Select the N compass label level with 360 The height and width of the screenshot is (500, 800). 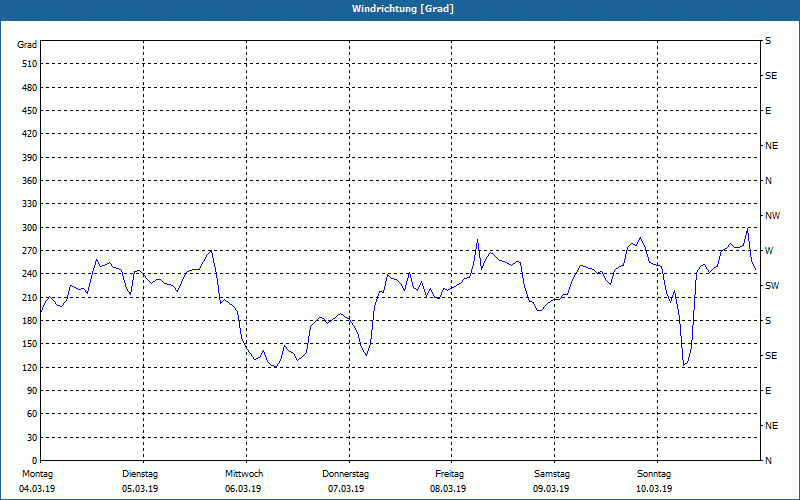tap(768, 181)
